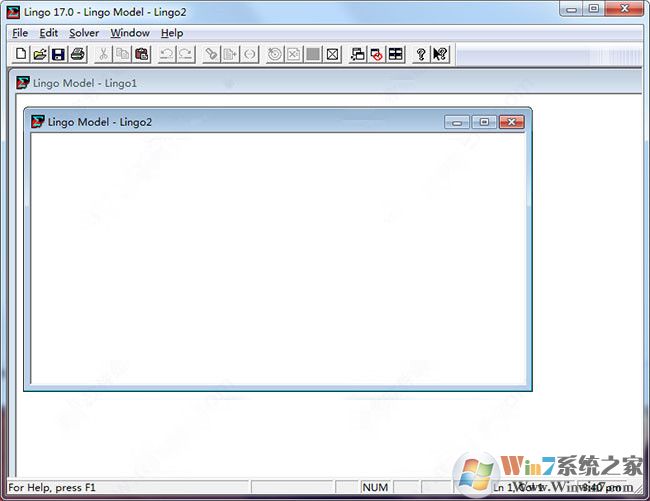Close the Lingo2 model window
Viewport: 650px width, 501px height.
coord(511,122)
